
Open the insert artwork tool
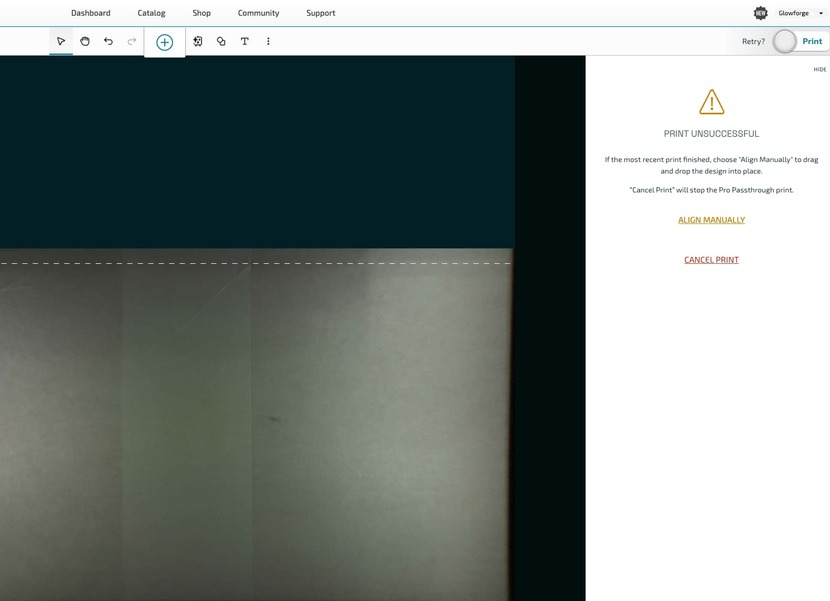(198, 41)
